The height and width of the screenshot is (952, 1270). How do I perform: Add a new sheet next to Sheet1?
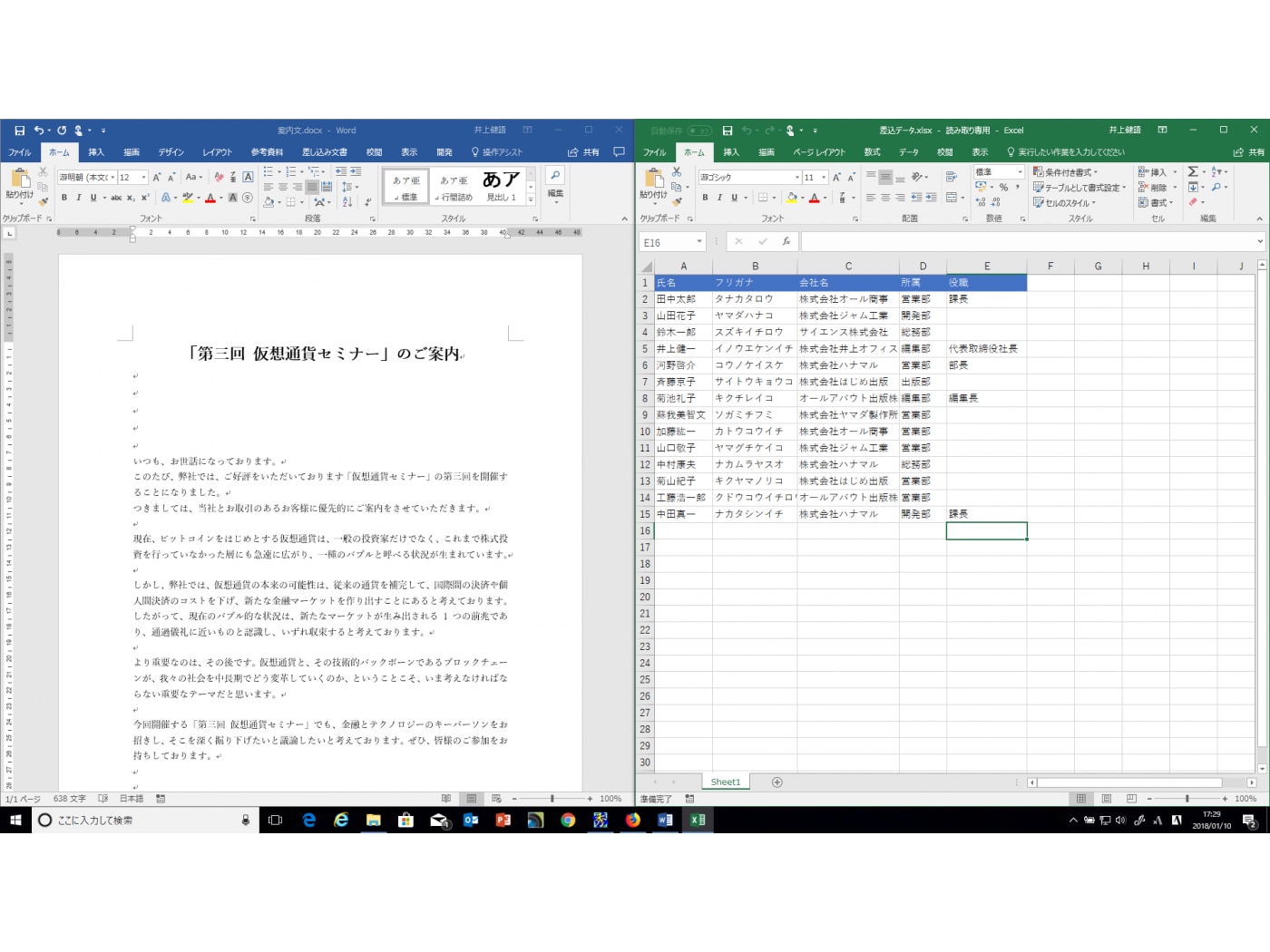coord(777,782)
